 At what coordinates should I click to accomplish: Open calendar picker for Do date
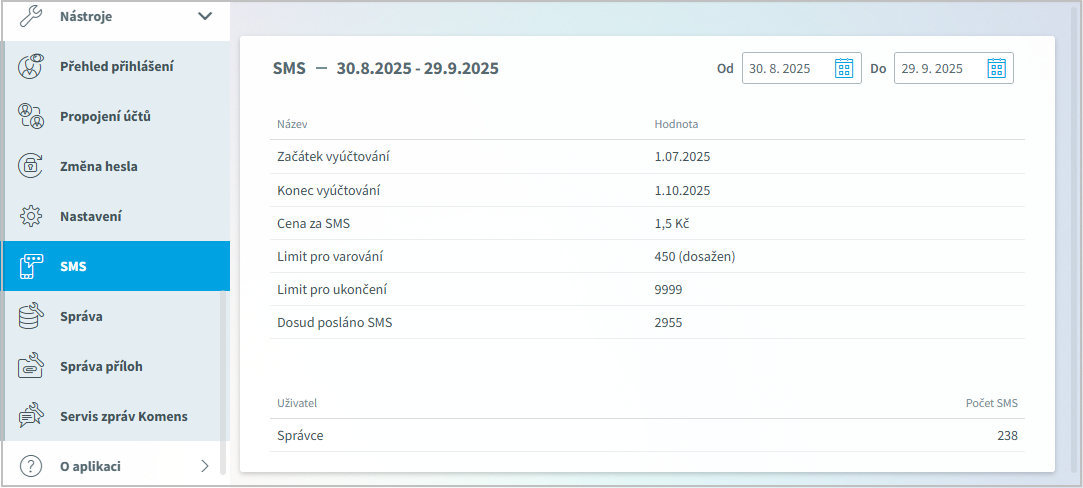click(996, 68)
